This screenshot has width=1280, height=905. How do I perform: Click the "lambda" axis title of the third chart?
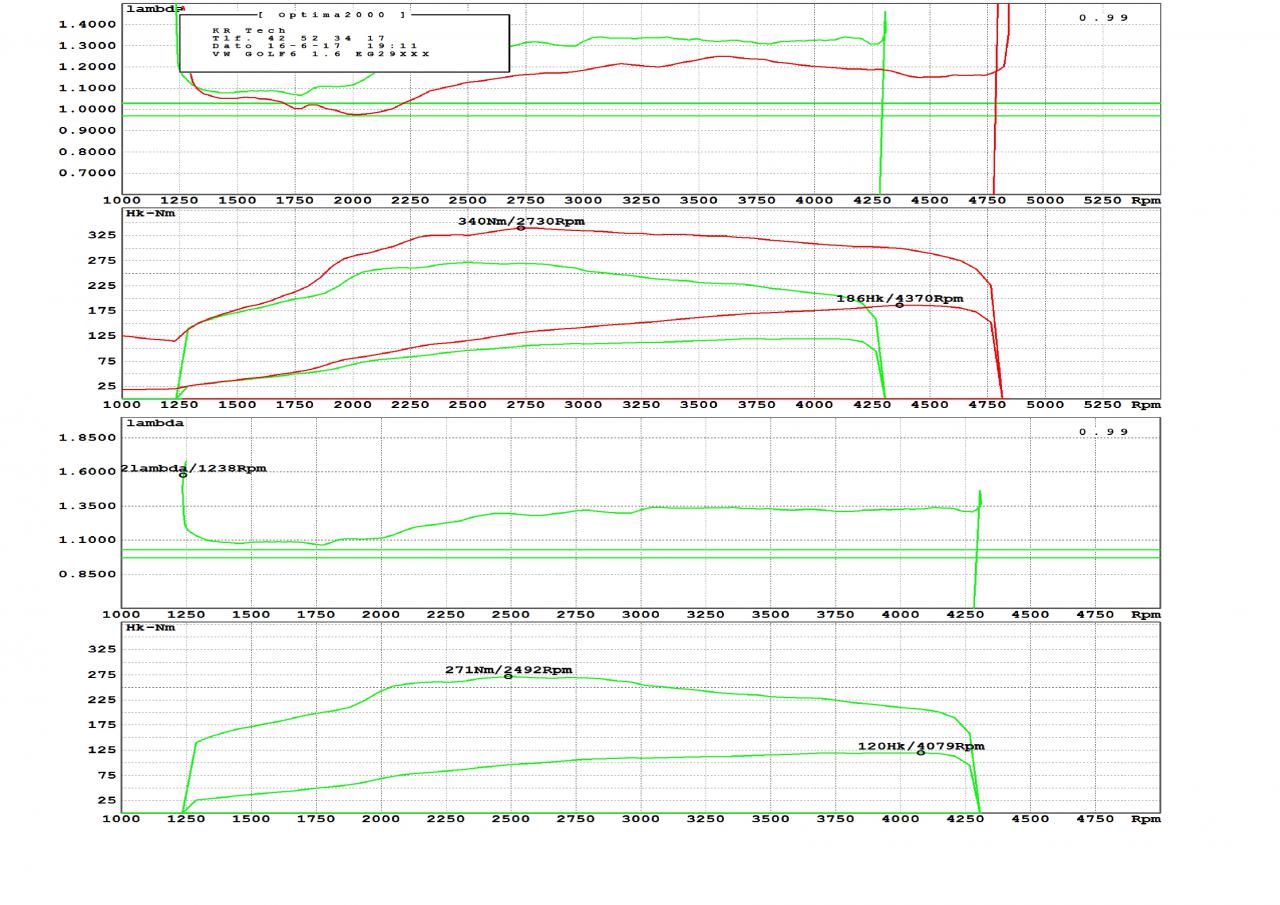(x=155, y=424)
